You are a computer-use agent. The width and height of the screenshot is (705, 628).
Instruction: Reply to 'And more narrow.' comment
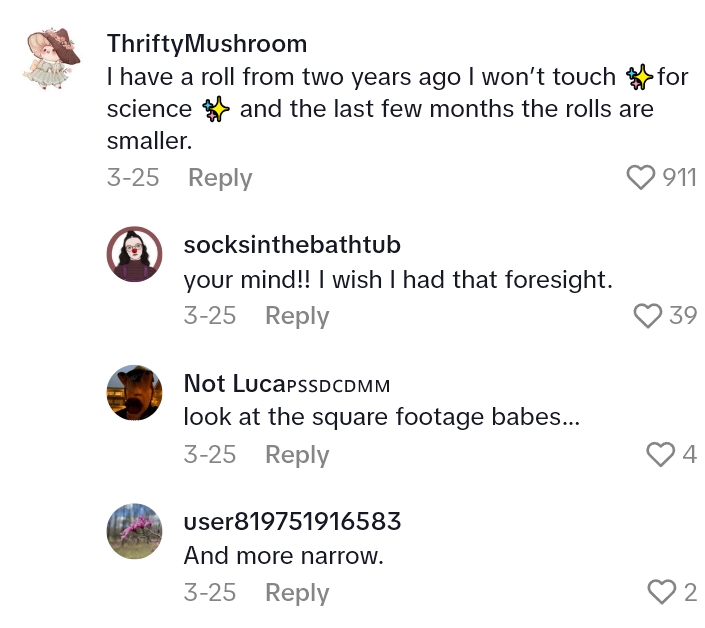(297, 593)
